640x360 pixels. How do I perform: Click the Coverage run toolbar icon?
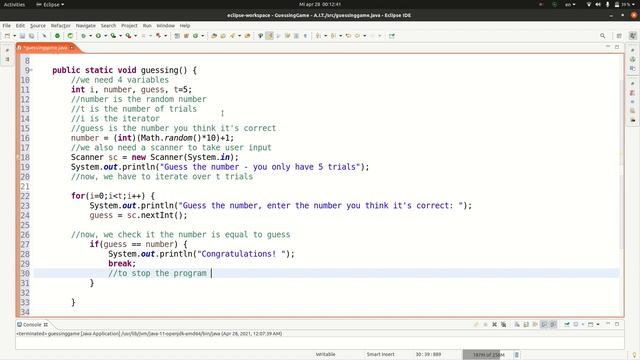(x=113, y=36)
